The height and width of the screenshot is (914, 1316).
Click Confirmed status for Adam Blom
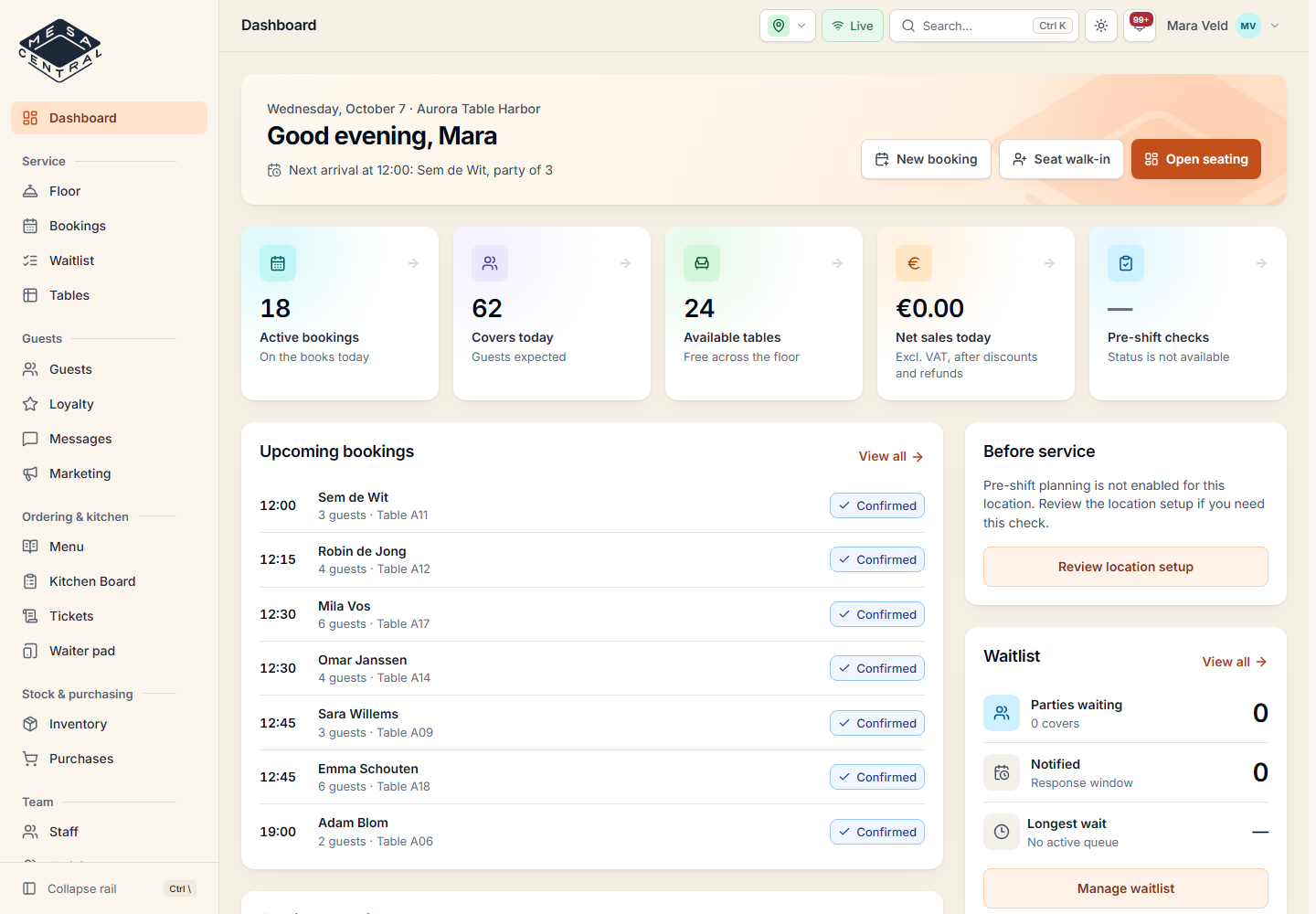click(877, 832)
